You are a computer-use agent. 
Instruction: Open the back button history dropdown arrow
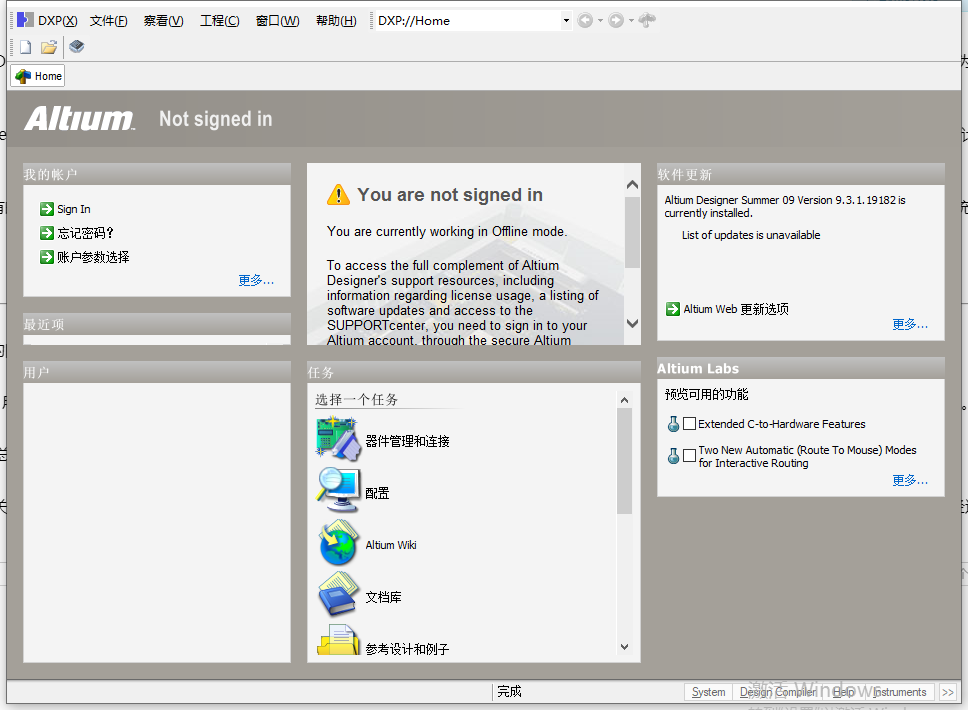600,21
